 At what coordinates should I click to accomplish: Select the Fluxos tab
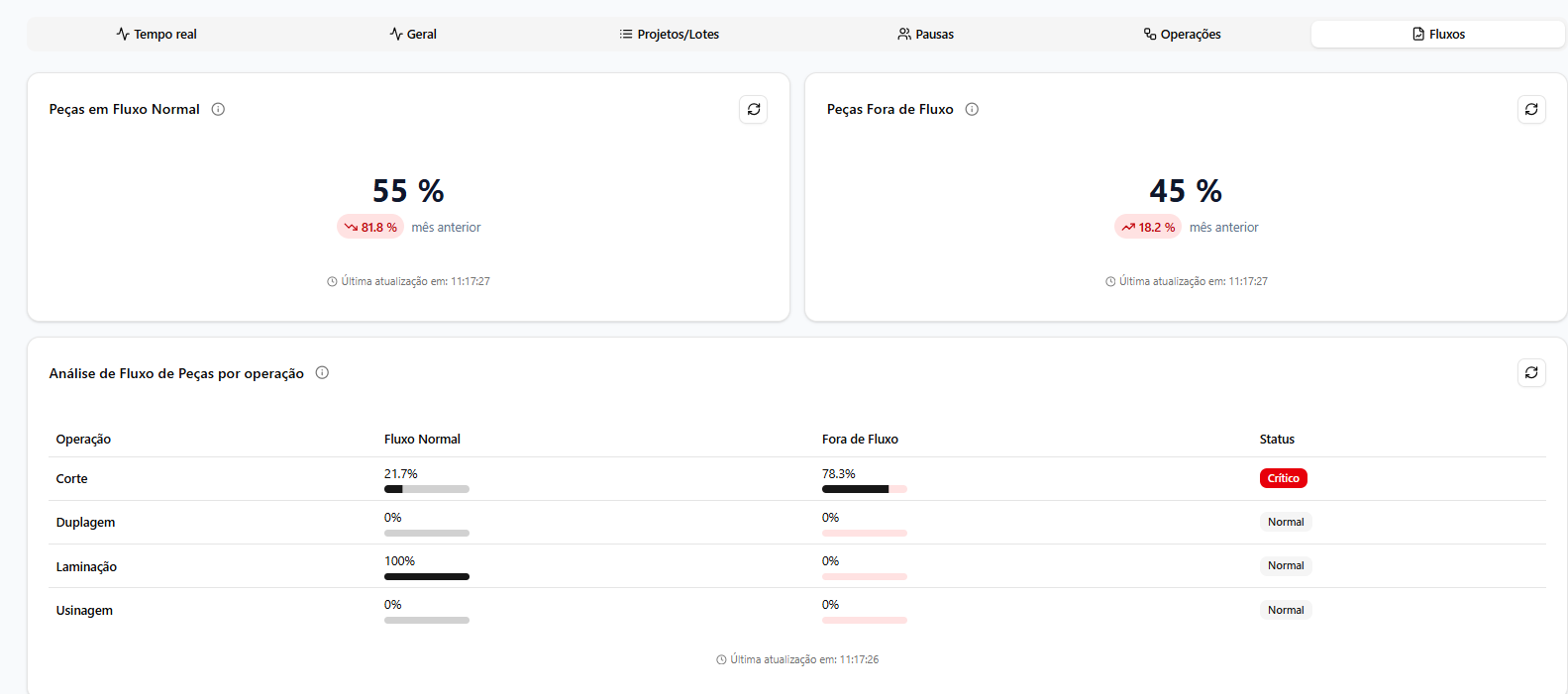(x=1437, y=34)
